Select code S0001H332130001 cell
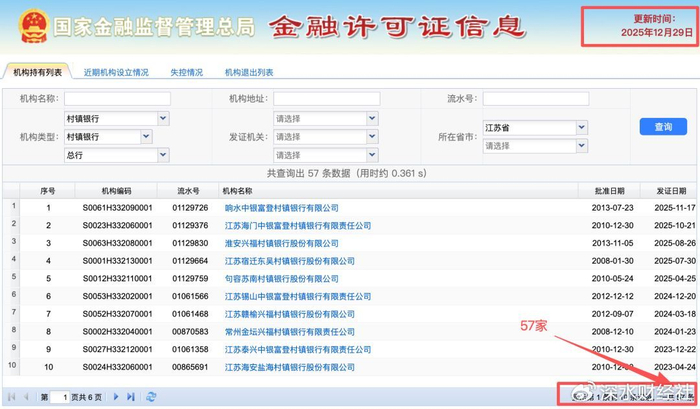700x409 pixels. click(x=117, y=261)
